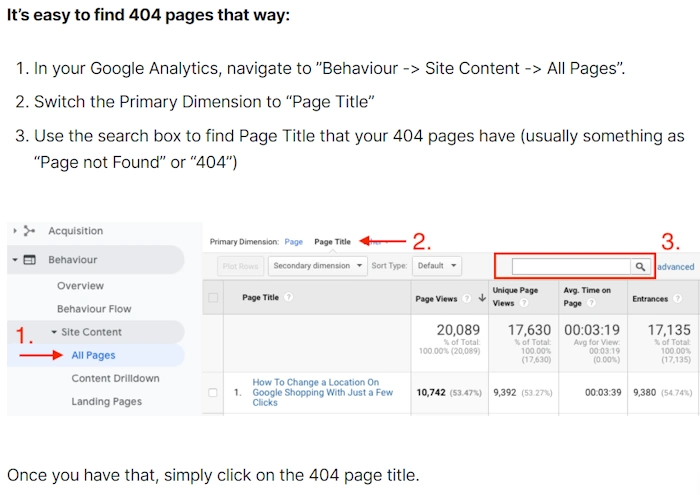The height and width of the screenshot is (495, 700).
Task: Click into the table search box
Action: click(x=571, y=266)
